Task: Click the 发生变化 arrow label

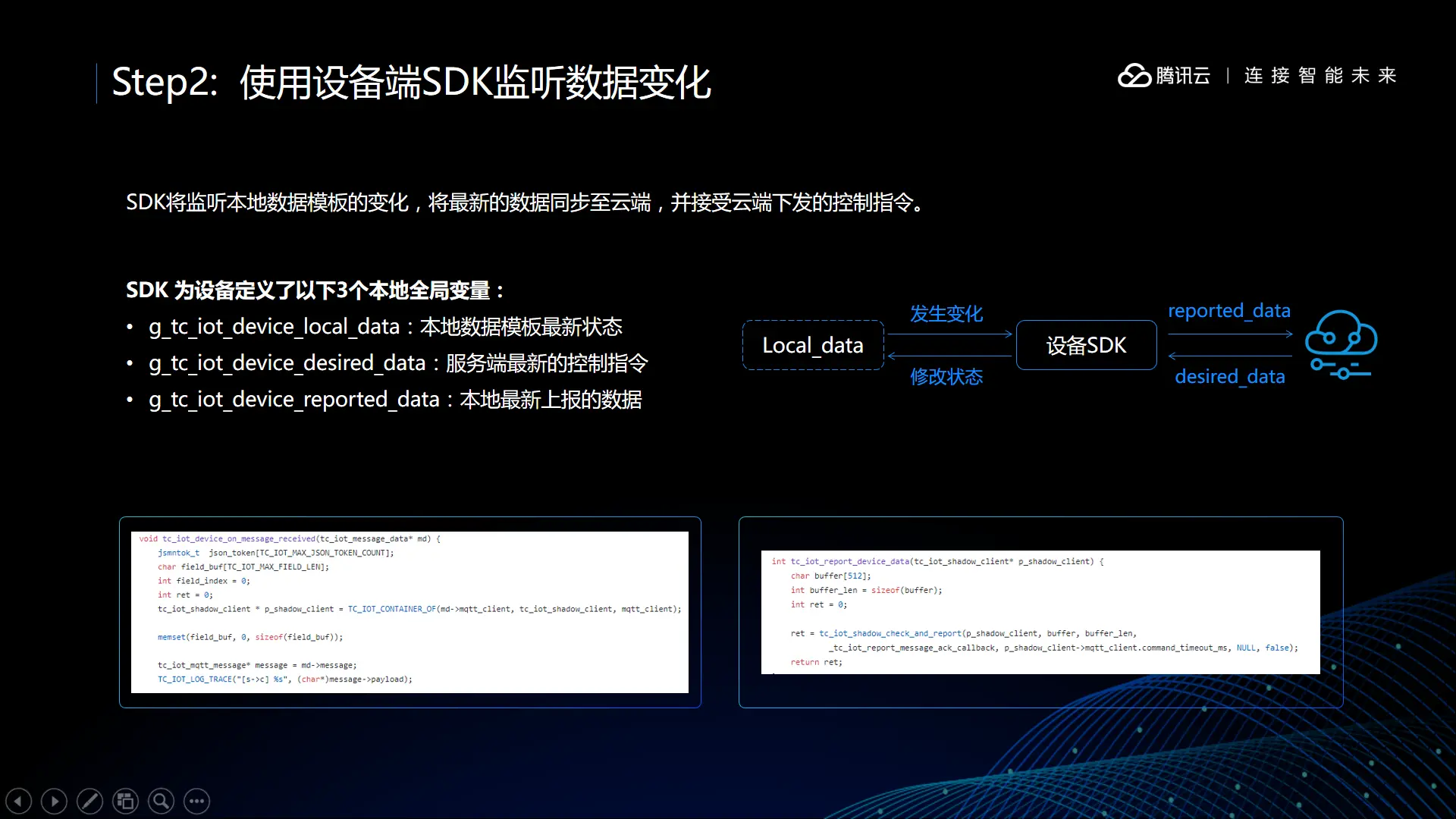Action: click(946, 314)
